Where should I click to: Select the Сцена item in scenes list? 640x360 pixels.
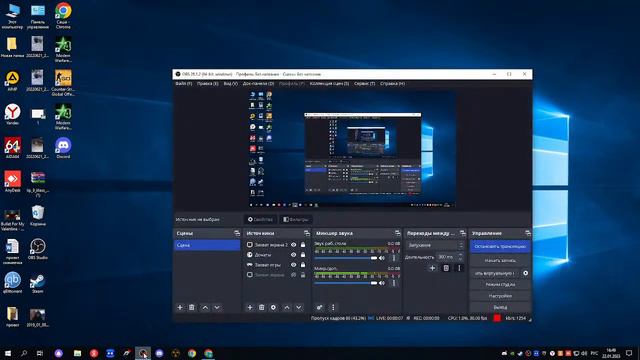pyautogui.click(x=207, y=245)
